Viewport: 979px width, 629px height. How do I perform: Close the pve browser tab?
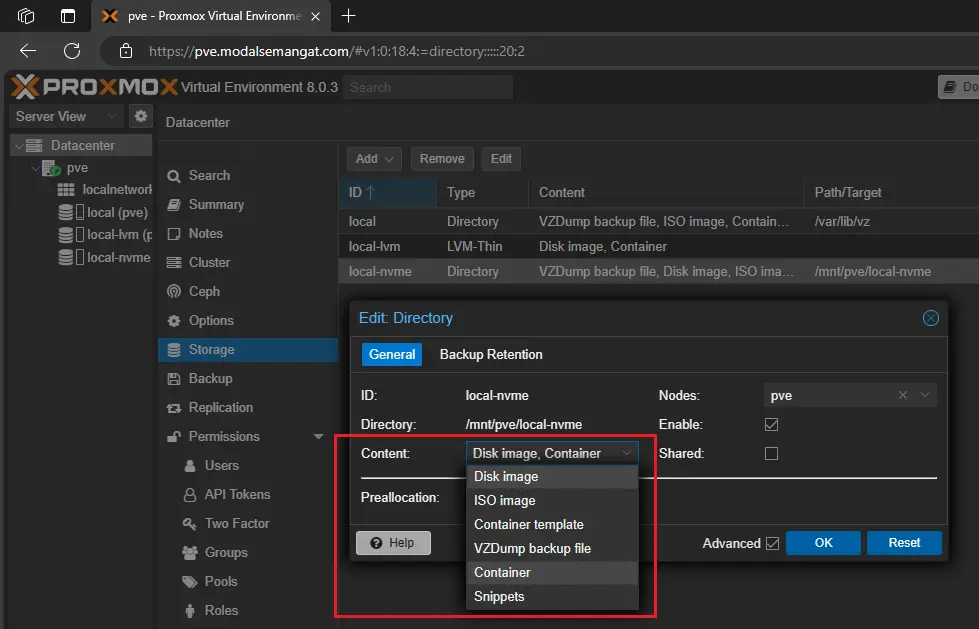pos(316,16)
